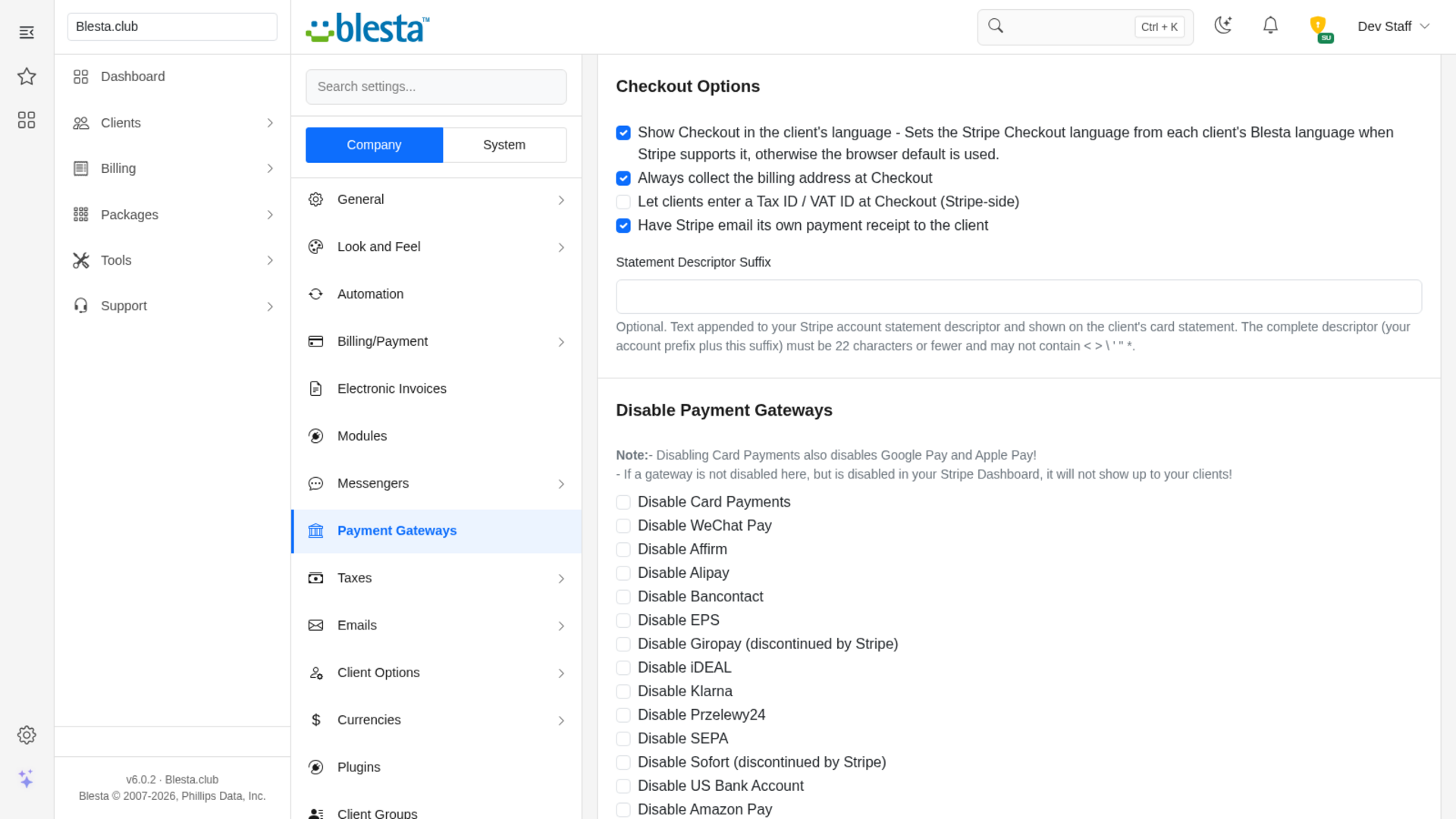Expand Taxes settings chevron

[x=561, y=579]
